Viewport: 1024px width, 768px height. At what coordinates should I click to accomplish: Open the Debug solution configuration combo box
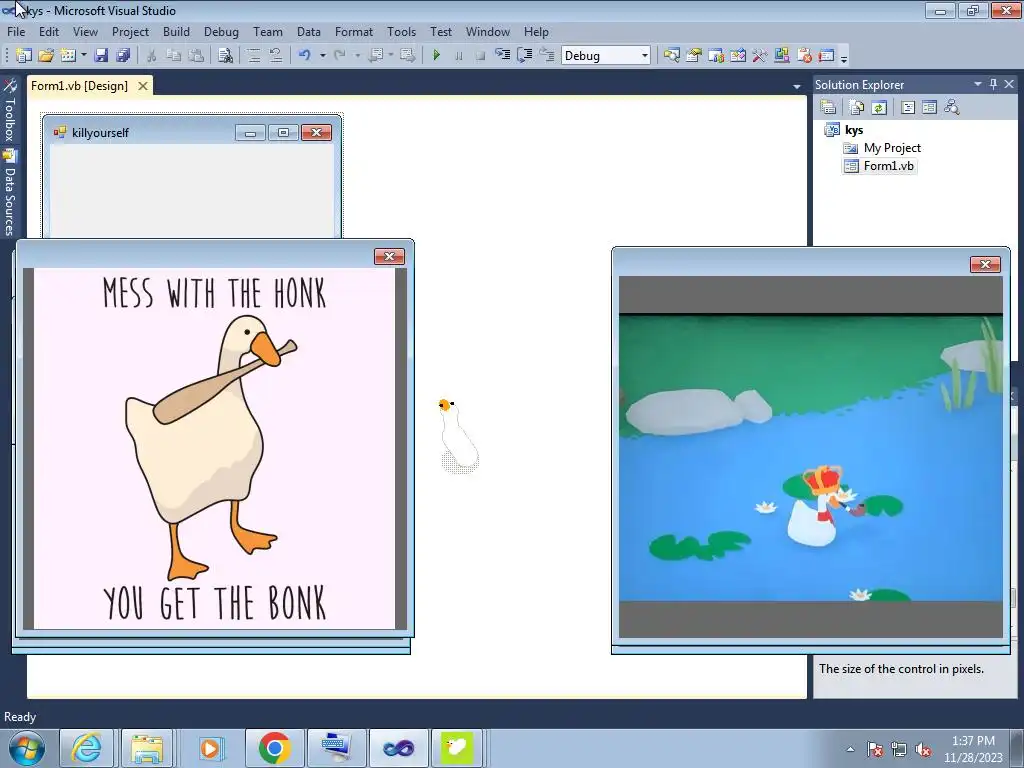(x=605, y=56)
